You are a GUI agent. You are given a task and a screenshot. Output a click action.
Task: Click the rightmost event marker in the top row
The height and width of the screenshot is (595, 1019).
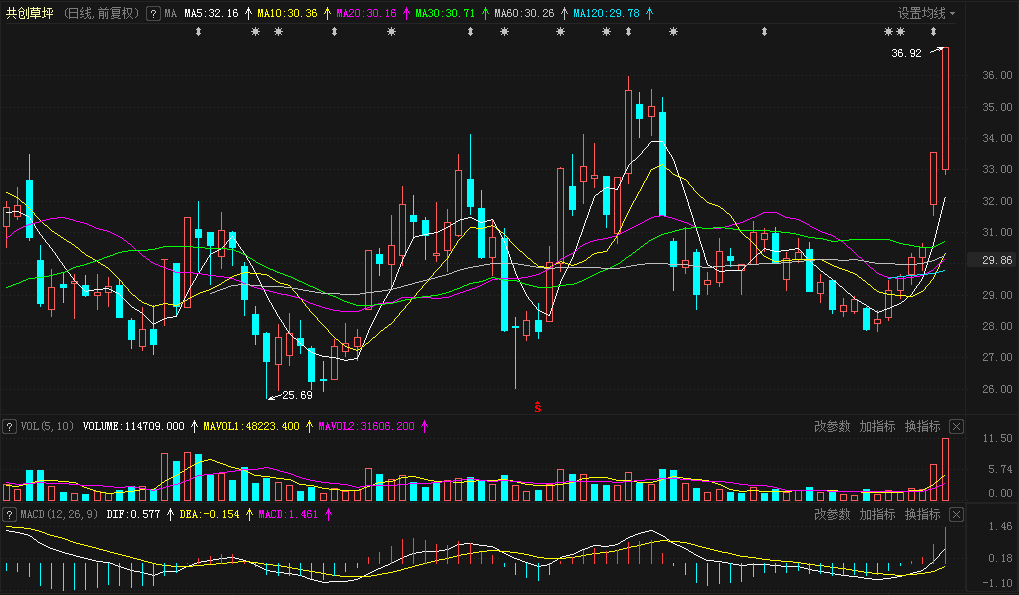pyautogui.click(x=934, y=33)
